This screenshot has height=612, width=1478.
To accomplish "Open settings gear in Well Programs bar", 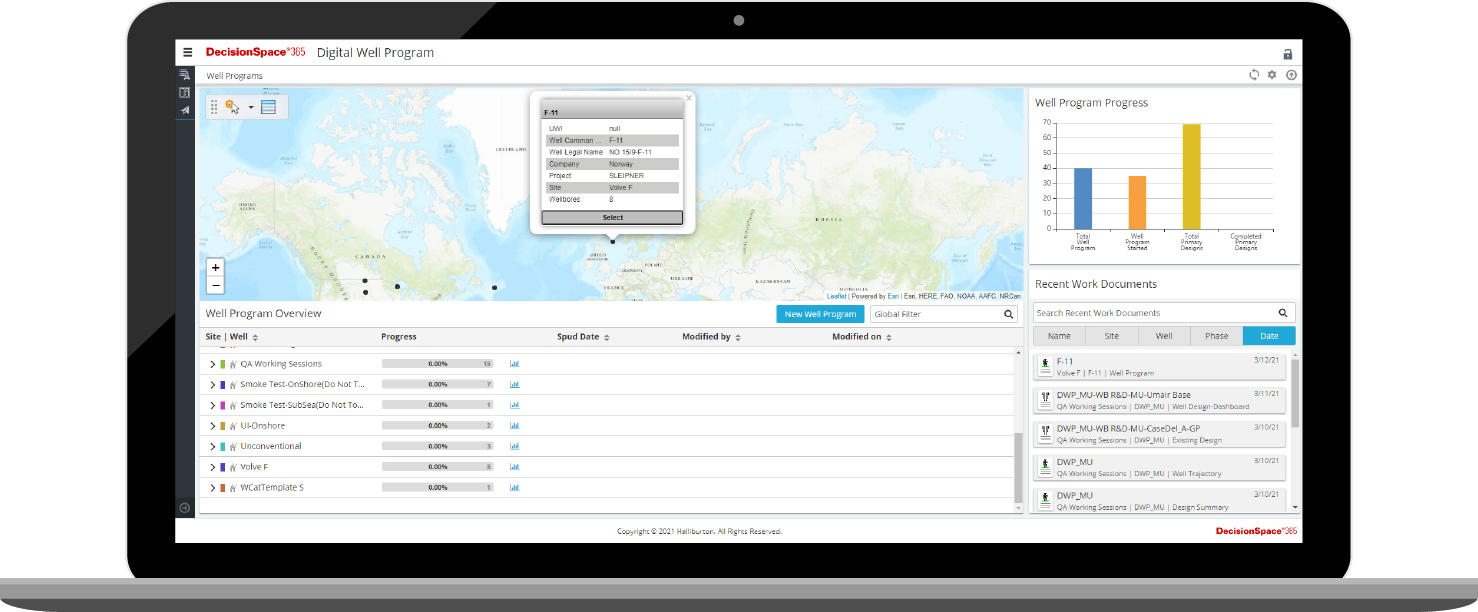I will click(1272, 75).
